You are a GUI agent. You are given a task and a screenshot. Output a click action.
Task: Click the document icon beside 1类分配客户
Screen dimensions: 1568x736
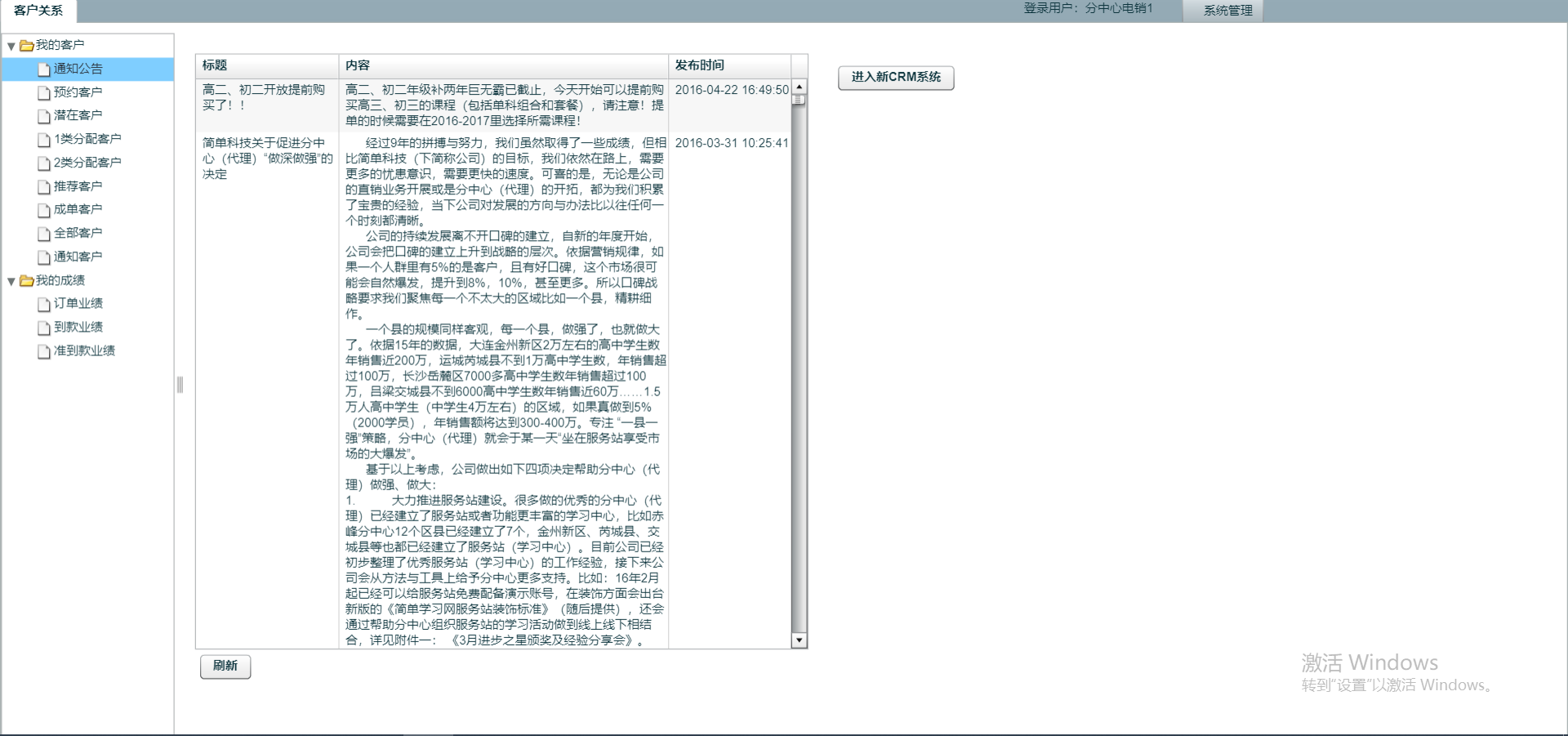point(44,140)
